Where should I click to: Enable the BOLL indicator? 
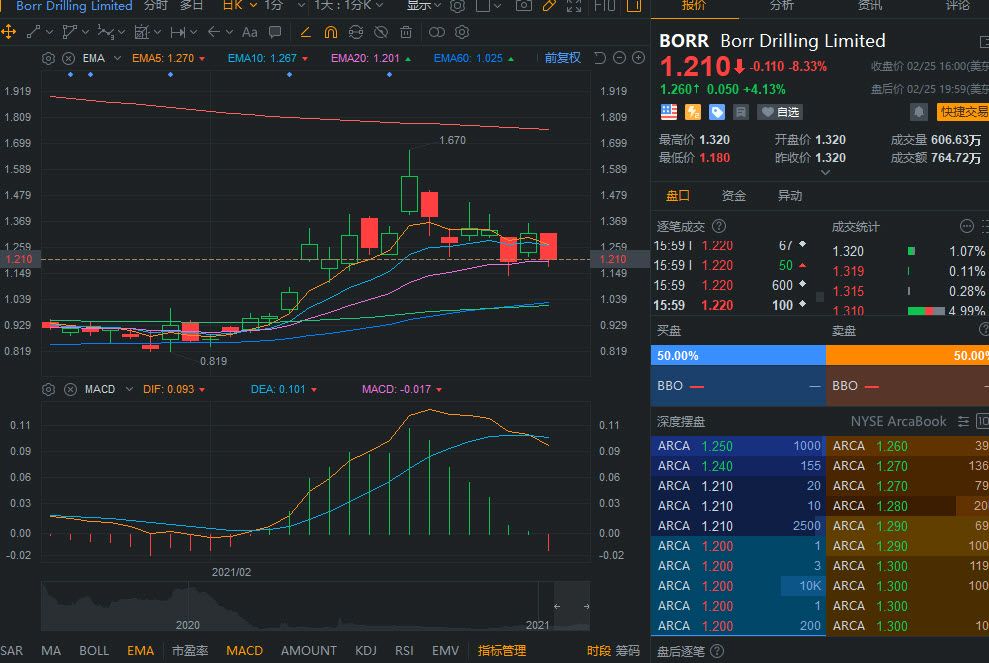coord(94,651)
